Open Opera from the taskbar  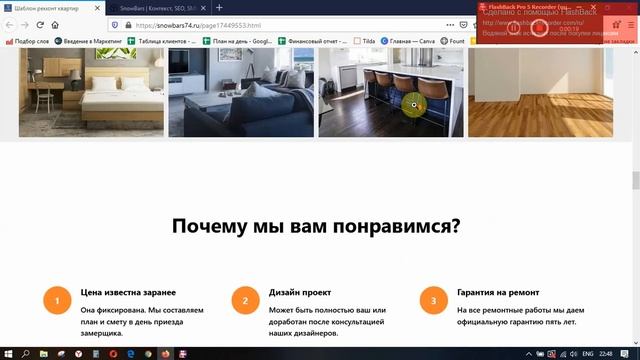[x=113, y=354]
